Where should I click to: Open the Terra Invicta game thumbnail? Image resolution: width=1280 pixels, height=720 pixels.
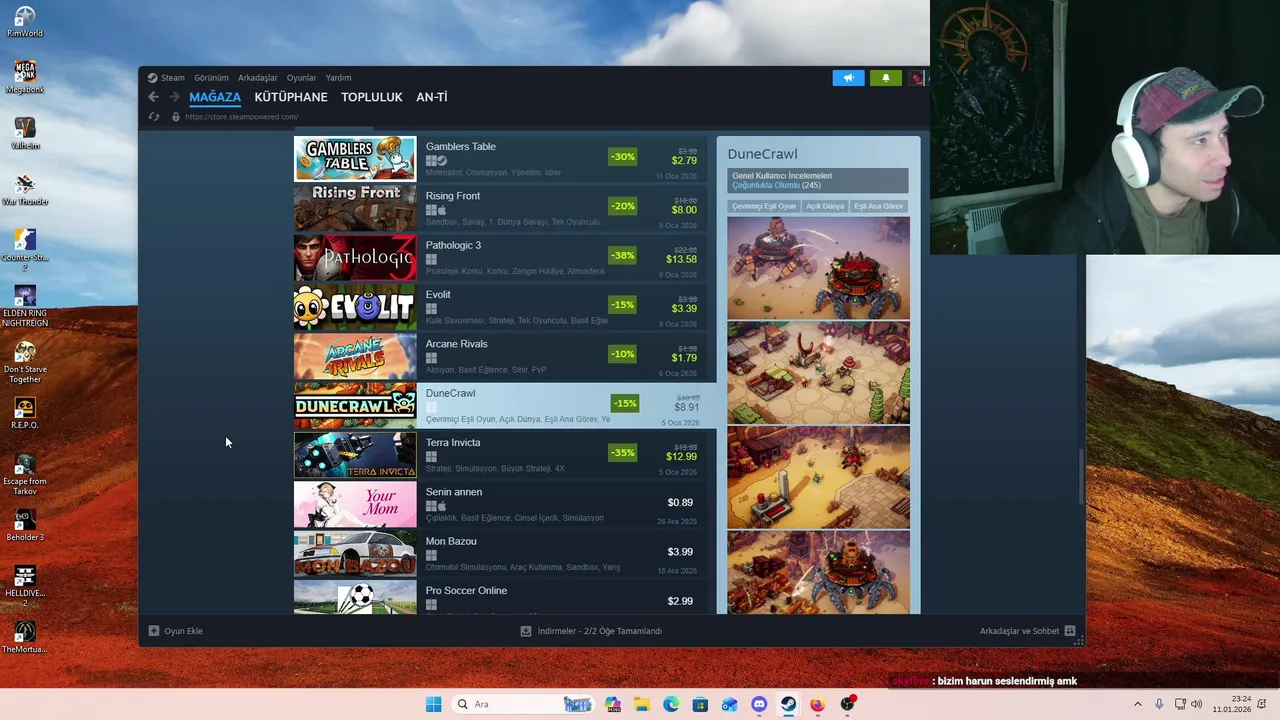[x=355, y=455]
